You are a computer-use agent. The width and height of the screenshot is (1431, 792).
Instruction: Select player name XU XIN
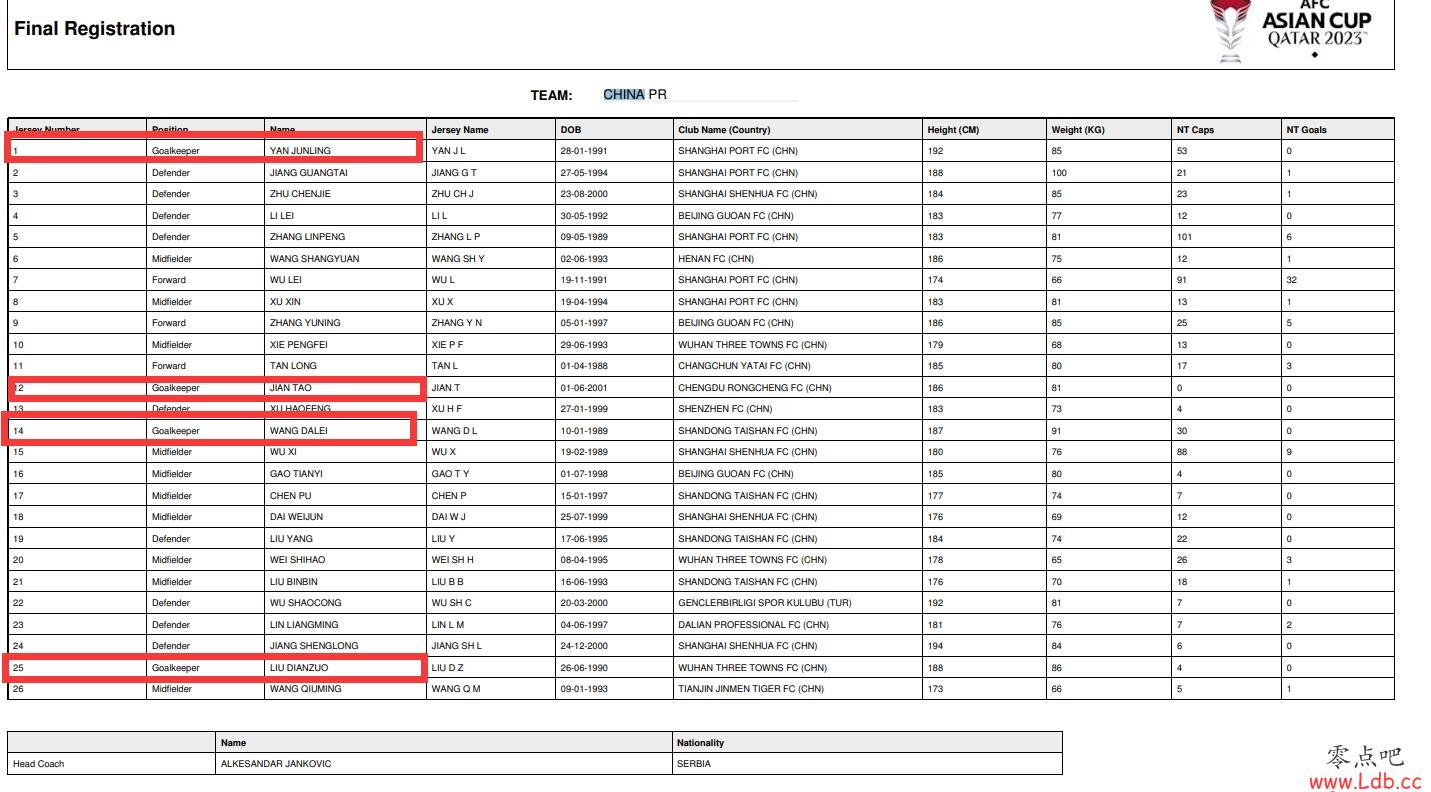pyautogui.click(x=285, y=302)
